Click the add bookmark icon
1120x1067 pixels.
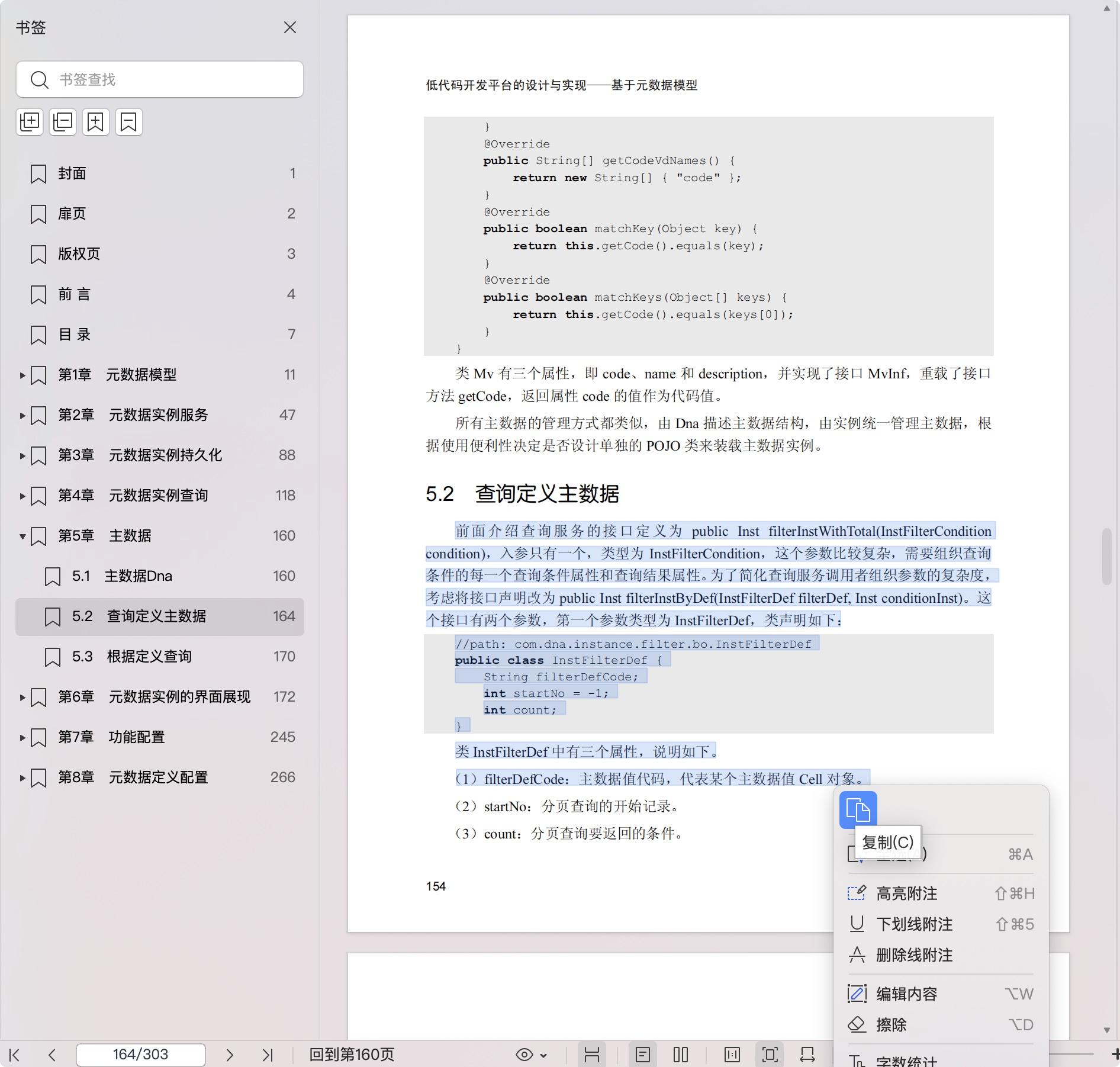96,122
